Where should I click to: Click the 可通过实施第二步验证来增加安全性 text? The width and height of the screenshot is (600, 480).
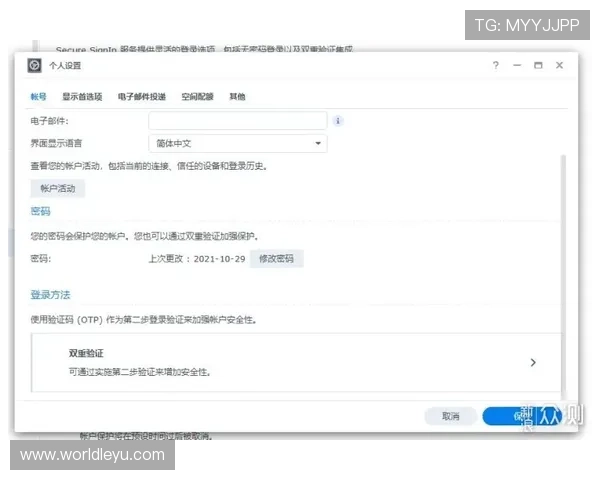click(x=140, y=372)
